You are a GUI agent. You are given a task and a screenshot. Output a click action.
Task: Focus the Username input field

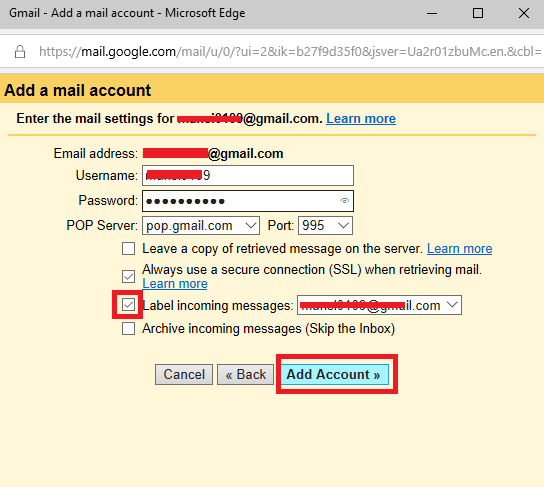click(248, 176)
